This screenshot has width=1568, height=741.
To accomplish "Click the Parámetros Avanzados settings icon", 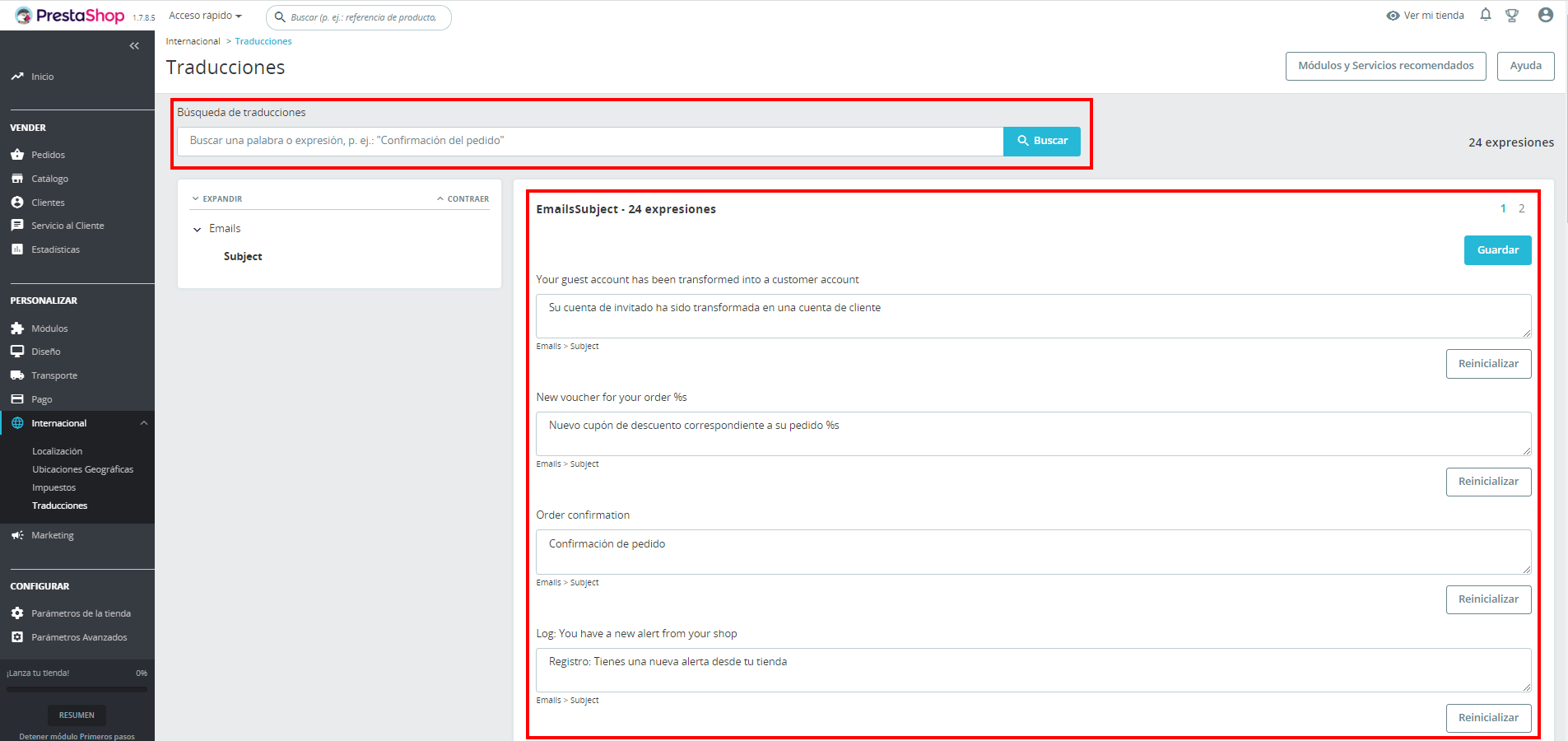I will 17,637.
